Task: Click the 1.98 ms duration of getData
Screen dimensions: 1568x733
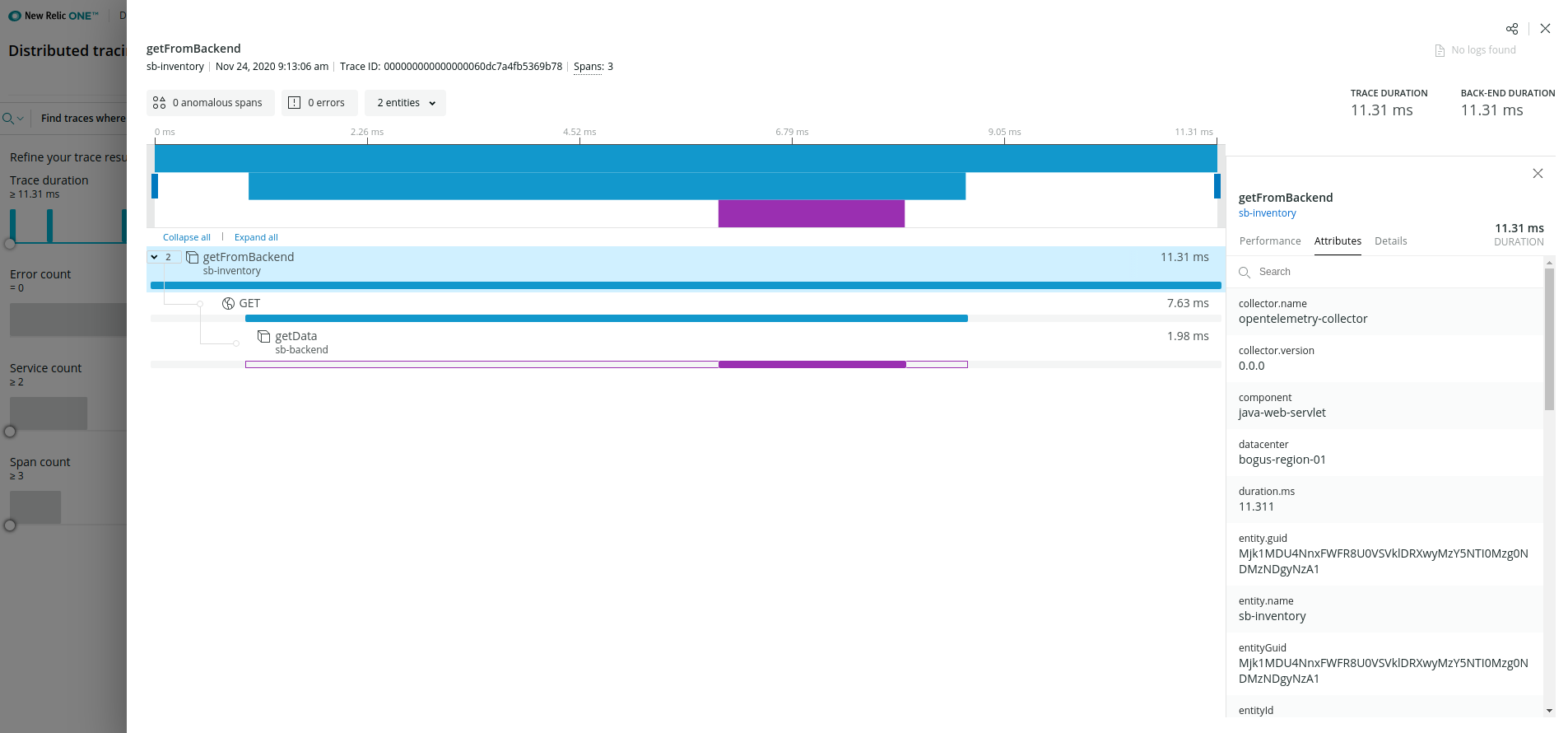Action: click(x=1188, y=336)
